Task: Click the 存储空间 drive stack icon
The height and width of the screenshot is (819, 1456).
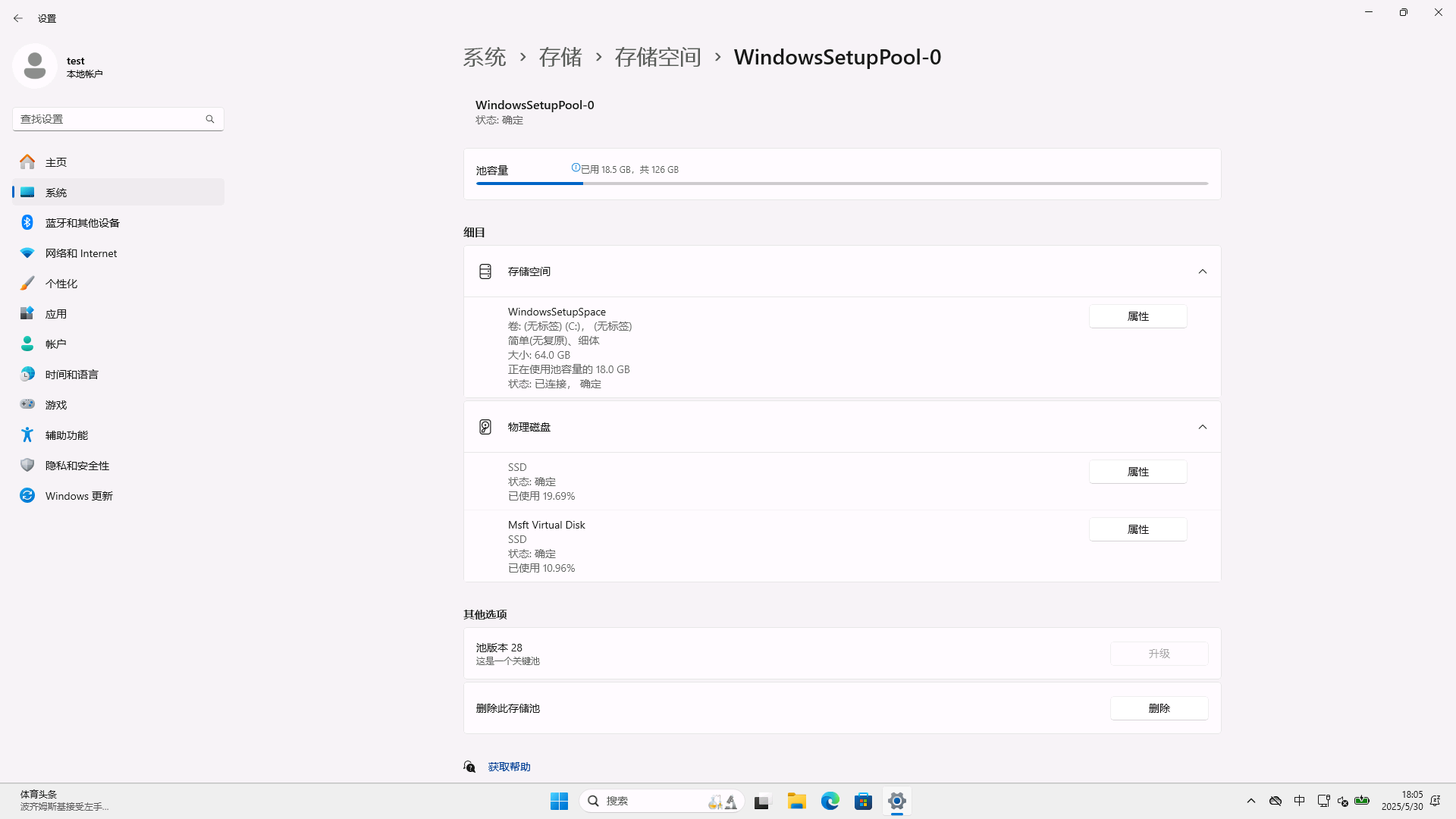Action: [485, 271]
